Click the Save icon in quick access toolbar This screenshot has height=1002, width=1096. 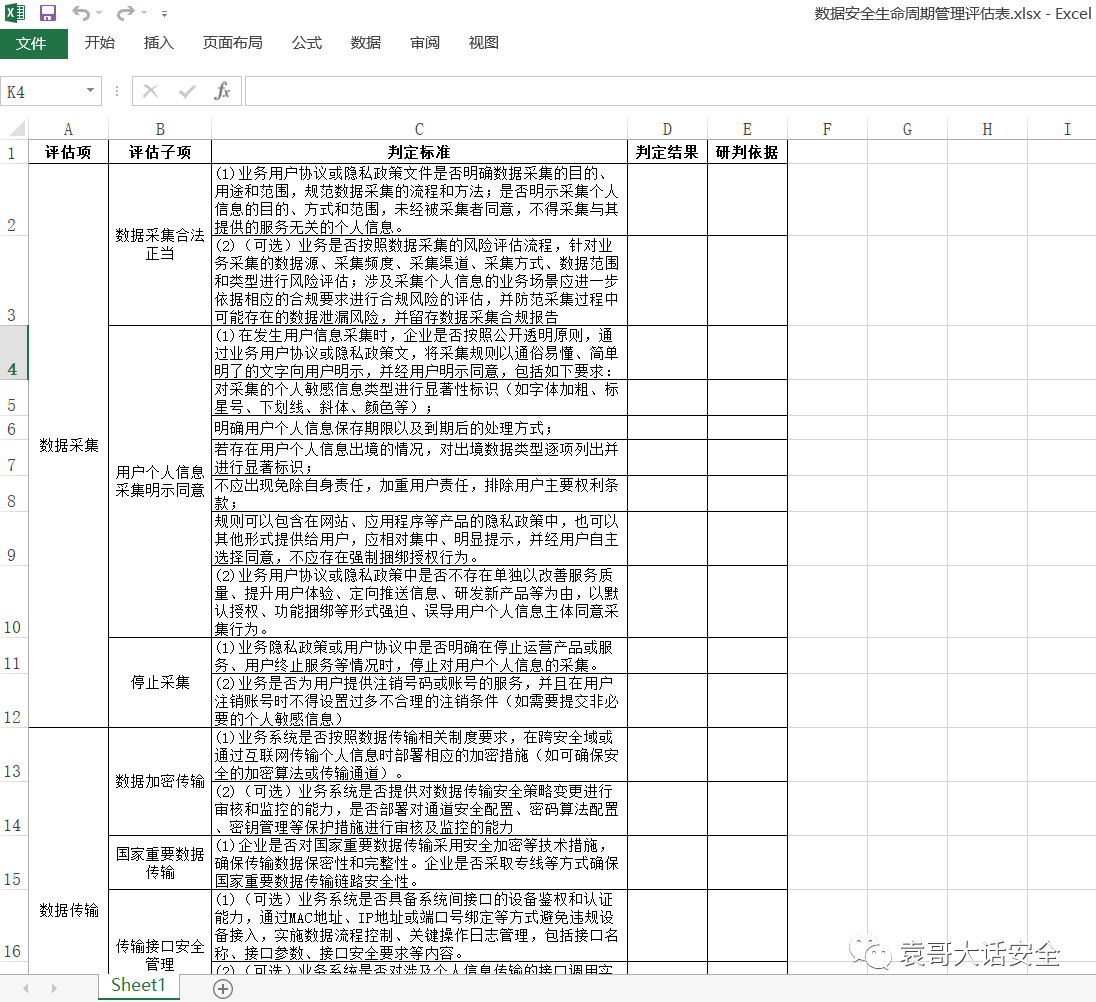[48, 13]
